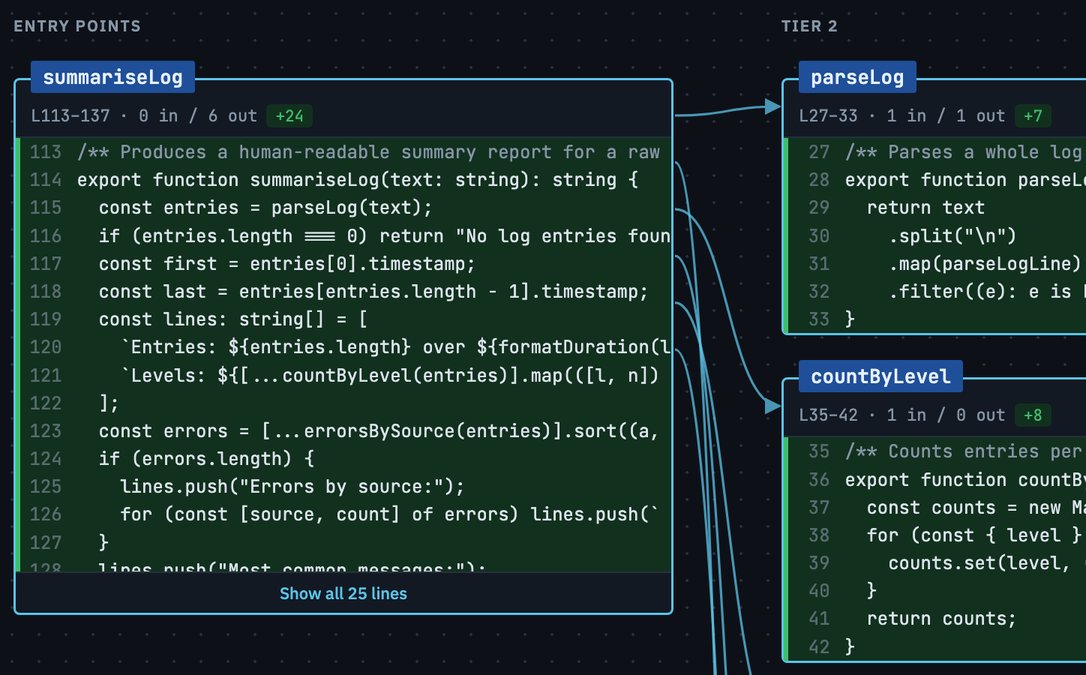Click line 113 comment in summariseLog
The image size is (1086, 675).
(x=346, y=152)
